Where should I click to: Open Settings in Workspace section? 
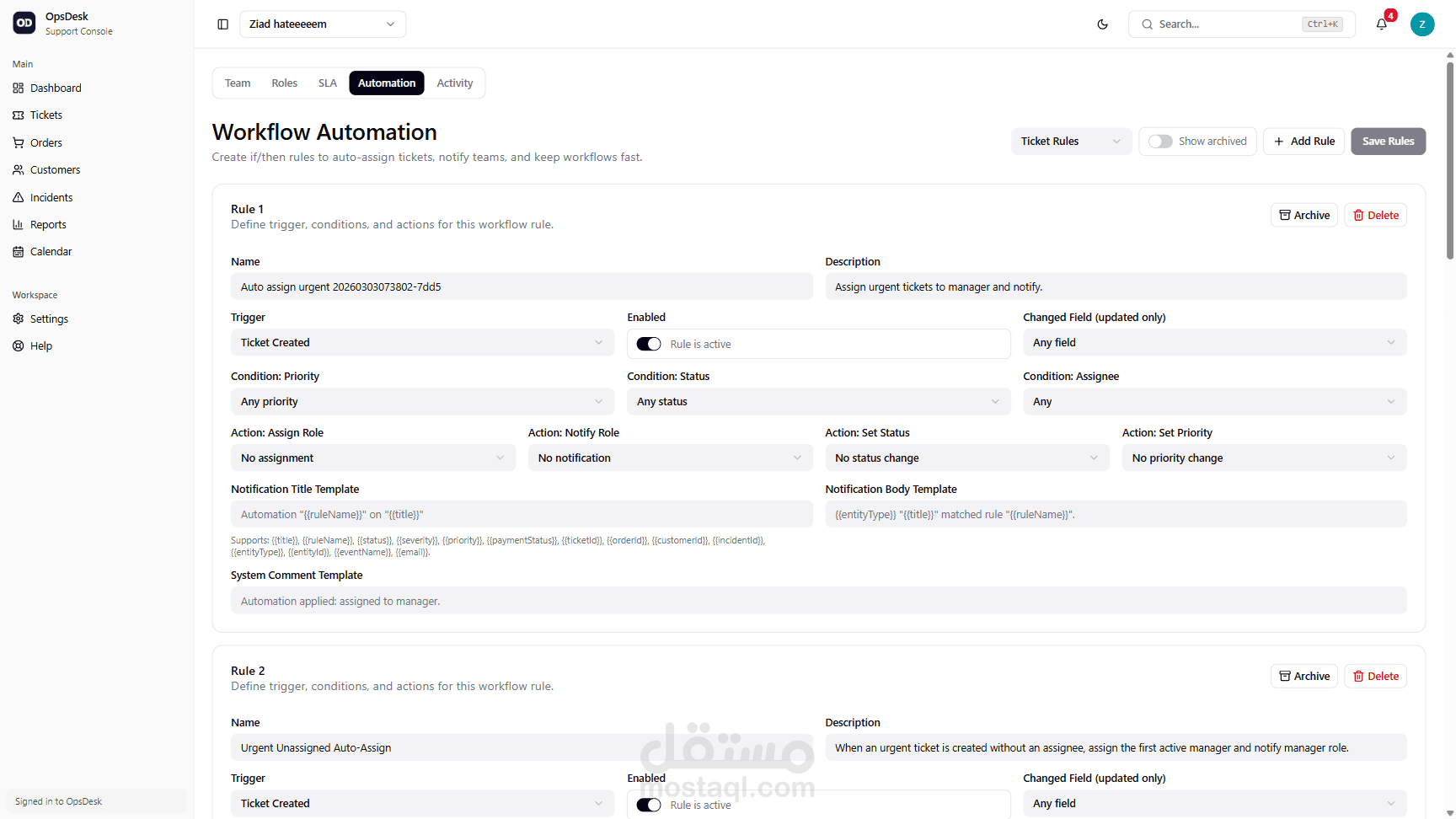[49, 319]
